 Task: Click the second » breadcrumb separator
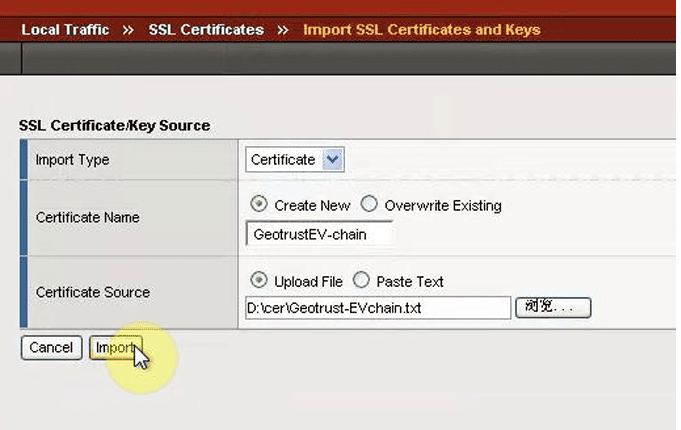tap(284, 29)
